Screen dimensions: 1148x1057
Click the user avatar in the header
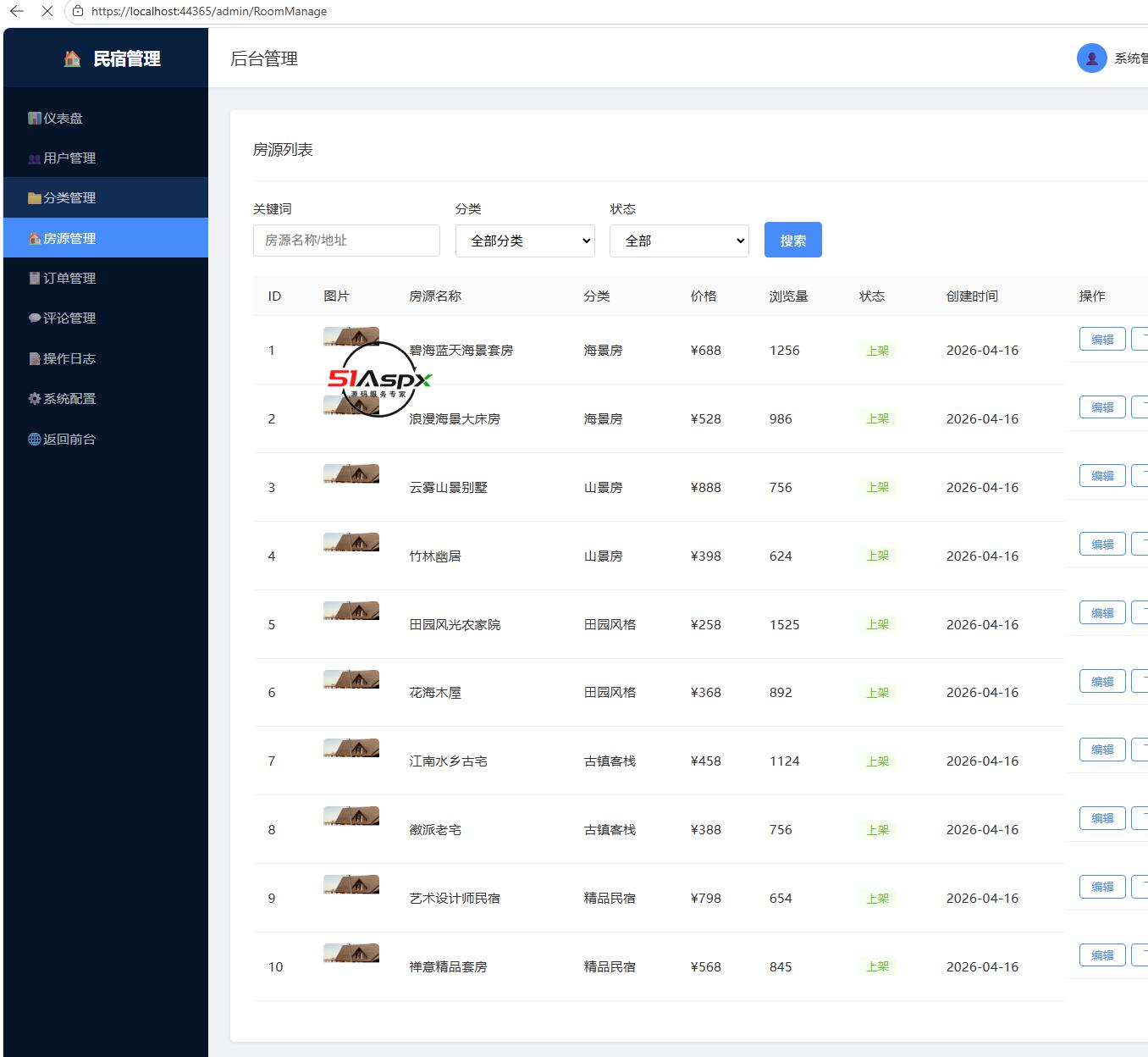(1091, 58)
